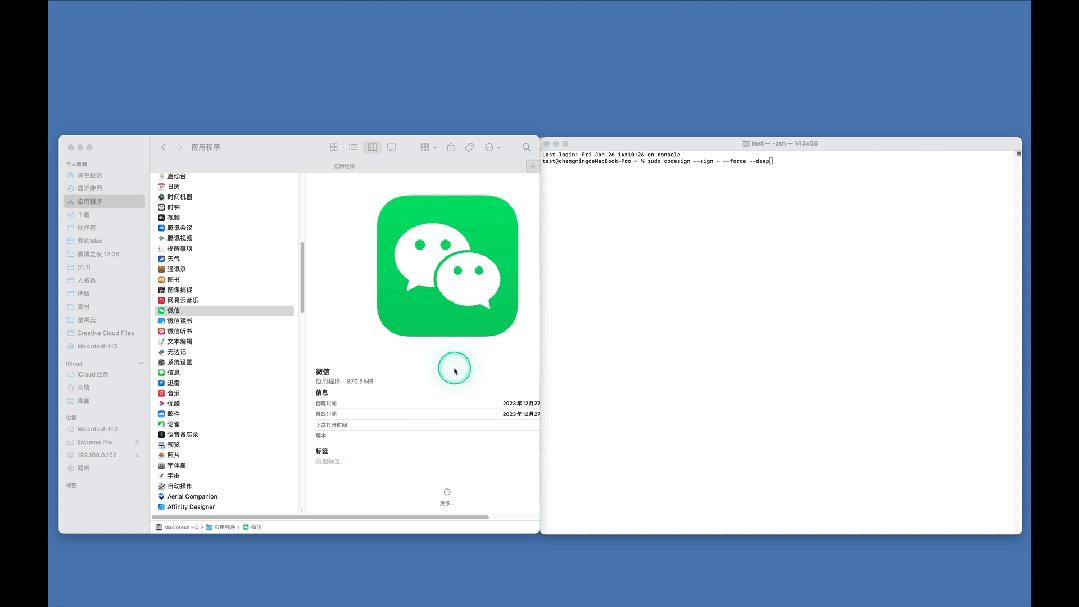Eject the Extreme Pro drive
This screenshot has height=607, width=1079.
[x=137, y=442]
